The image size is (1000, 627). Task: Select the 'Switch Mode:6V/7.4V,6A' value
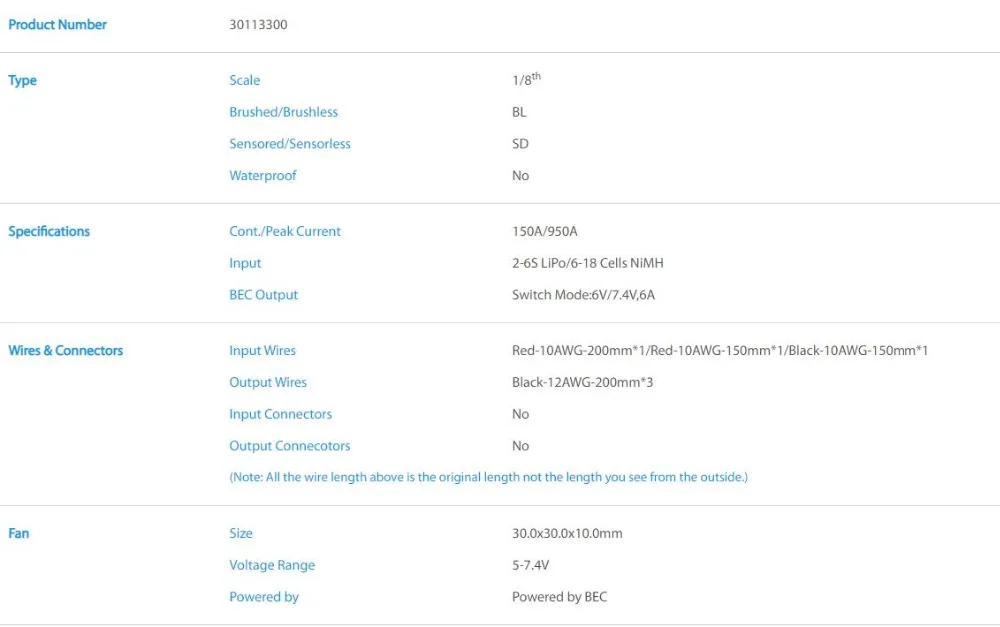584,295
